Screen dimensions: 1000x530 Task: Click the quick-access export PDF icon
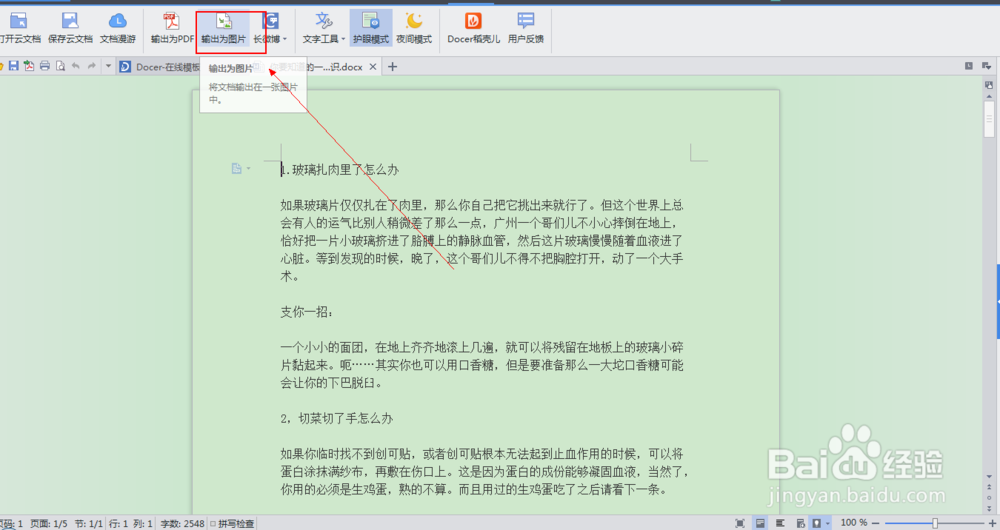tap(29, 66)
